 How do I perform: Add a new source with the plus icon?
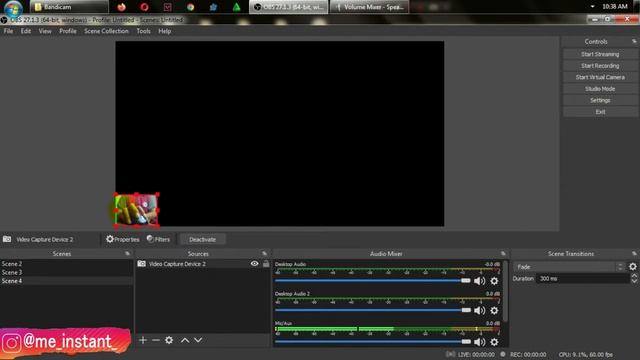[x=143, y=340]
